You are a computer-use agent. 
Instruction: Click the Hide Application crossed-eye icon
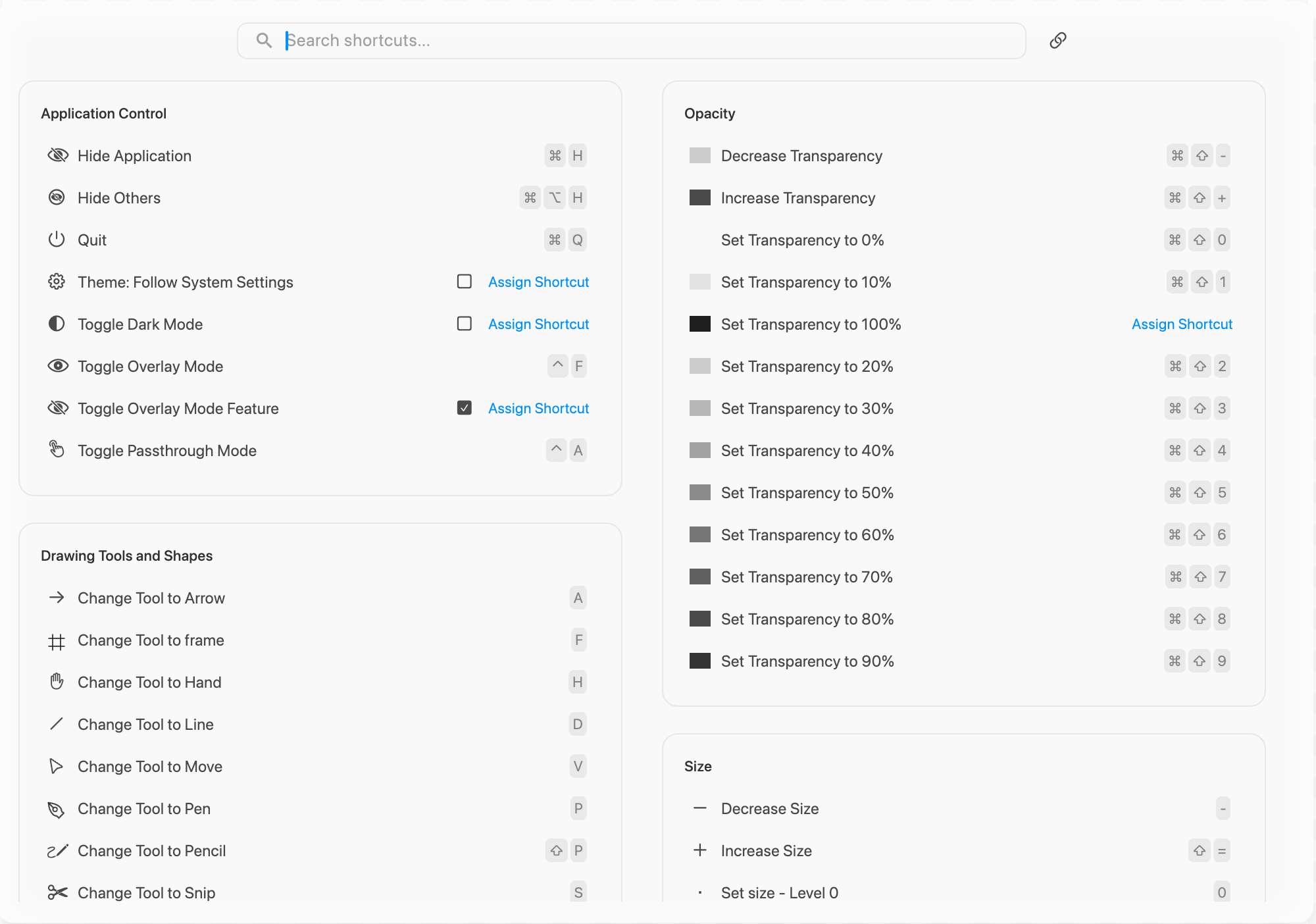pos(58,155)
